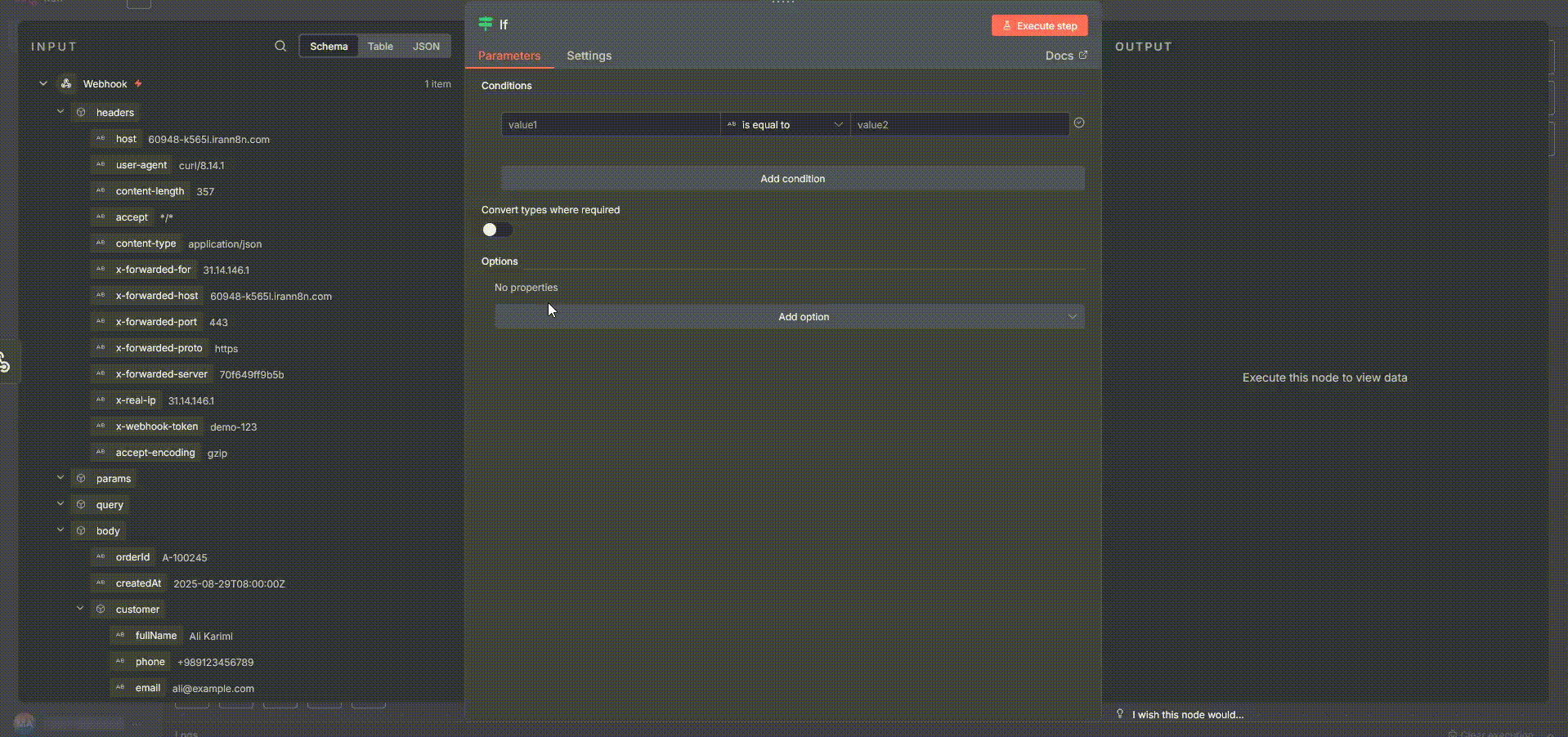Switch input view to Table

click(x=380, y=47)
